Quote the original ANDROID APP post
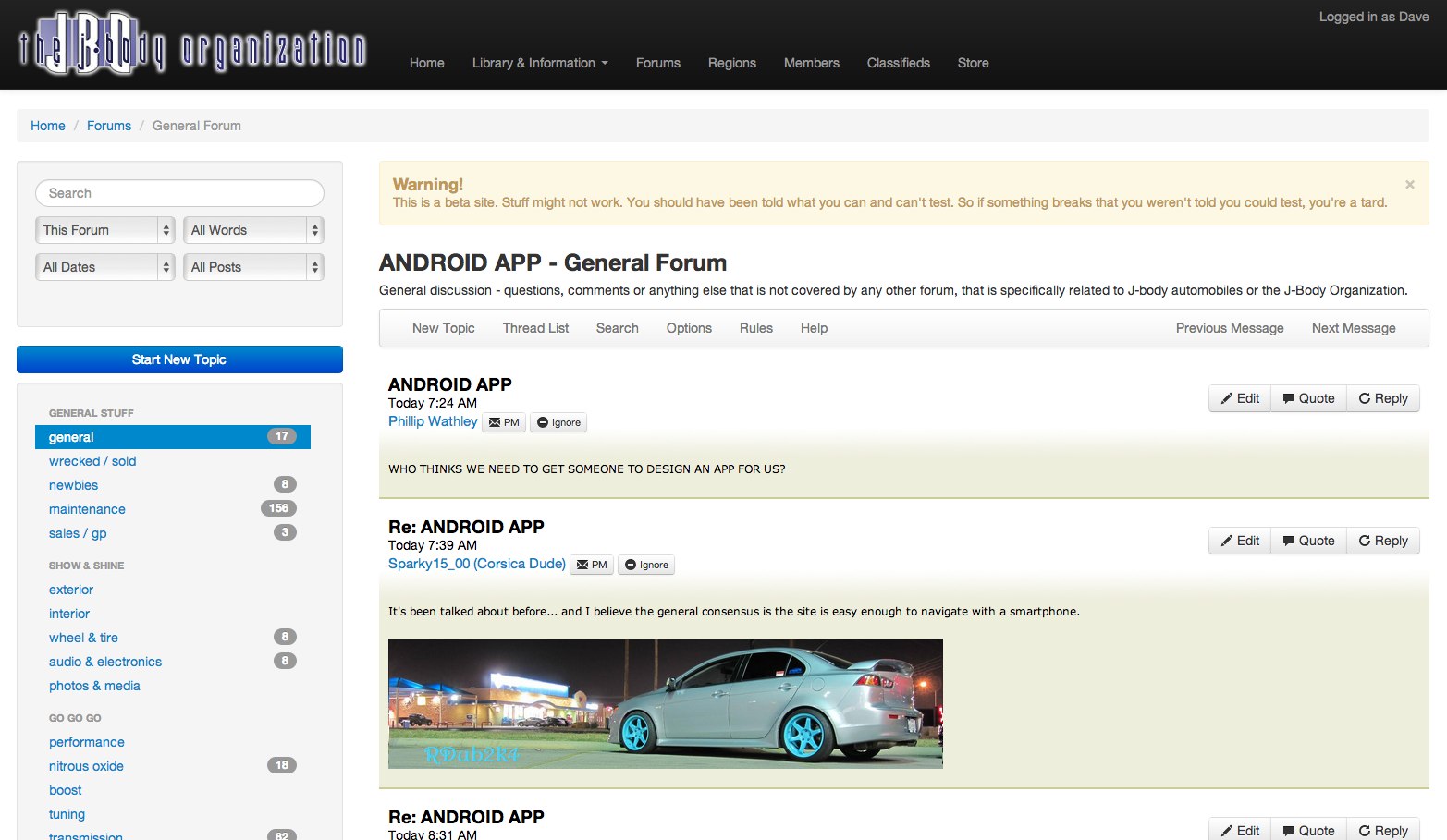 [1308, 398]
